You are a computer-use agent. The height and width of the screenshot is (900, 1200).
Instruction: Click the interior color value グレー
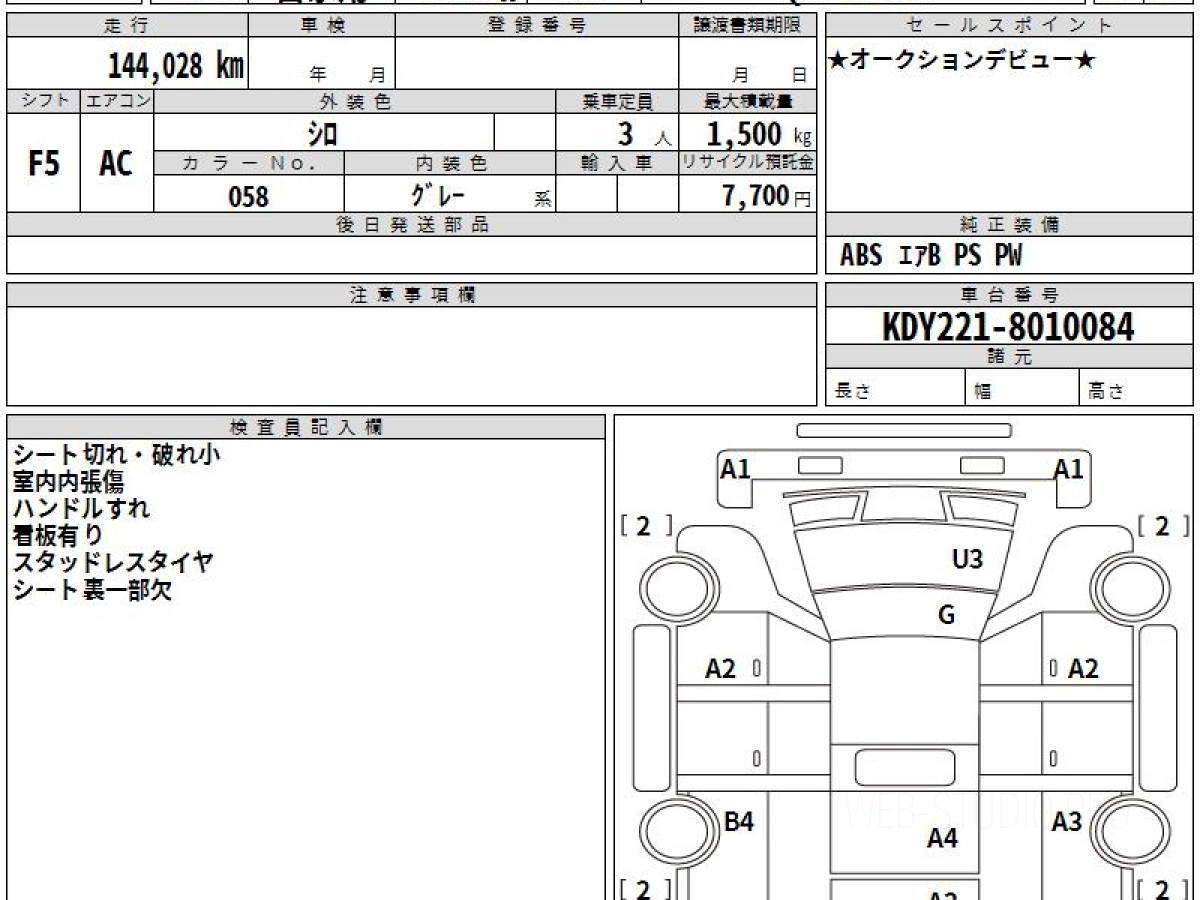click(438, 194)
